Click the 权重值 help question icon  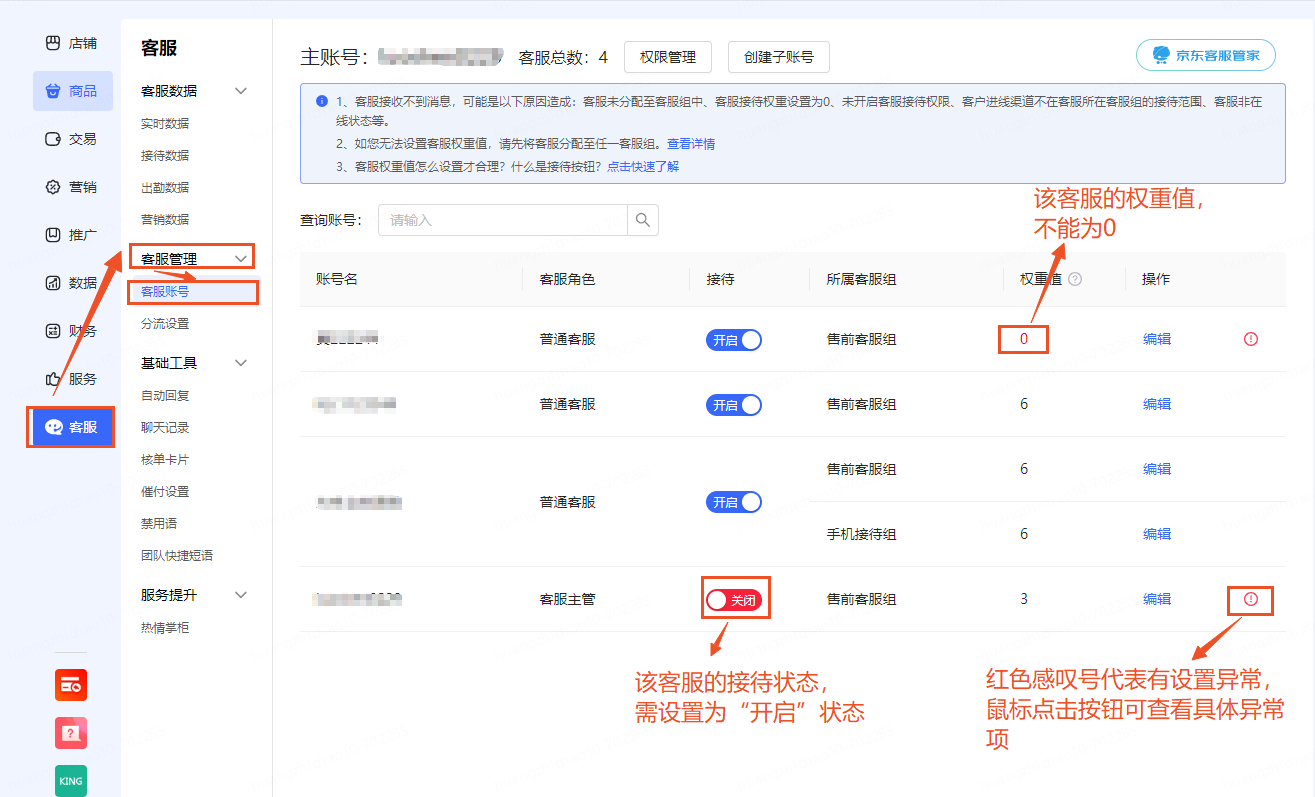1075,280
